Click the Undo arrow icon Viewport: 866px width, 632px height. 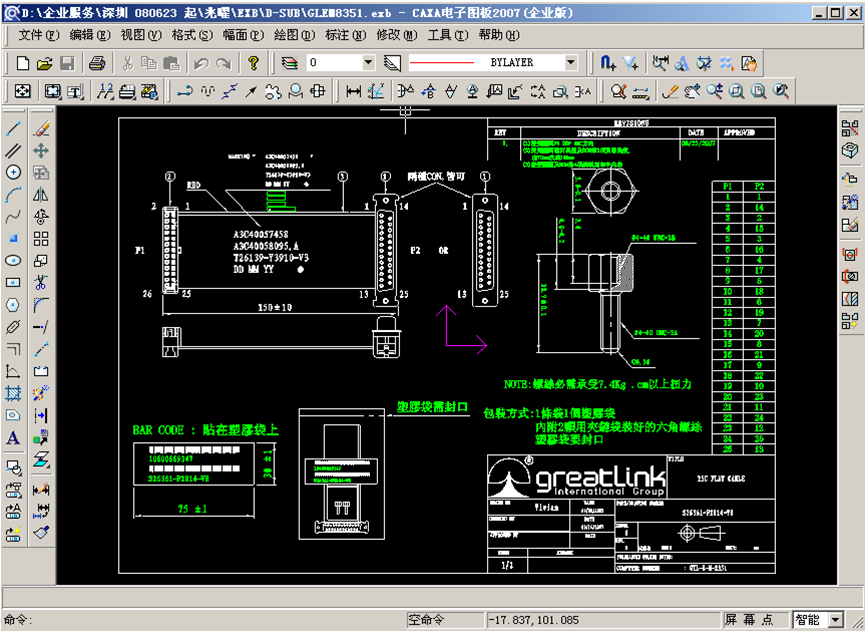[x=201, y=64]
